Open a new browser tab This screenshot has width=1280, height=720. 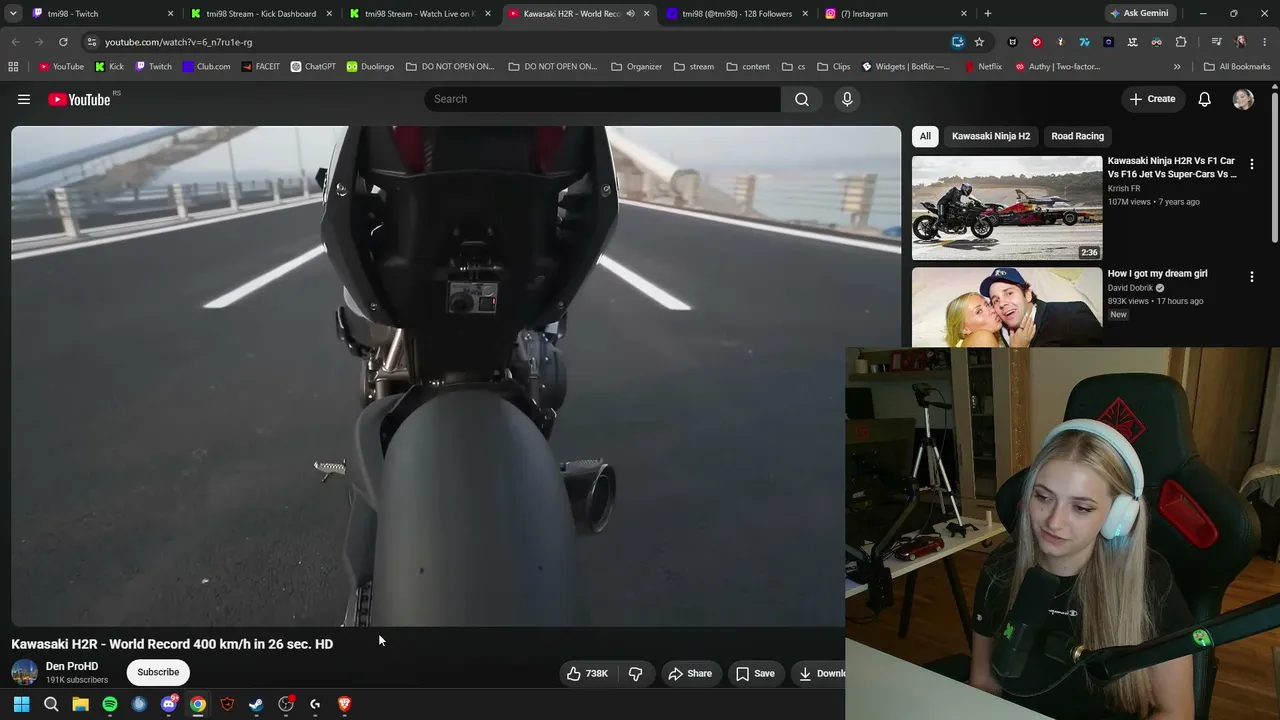tap(988, 14)
